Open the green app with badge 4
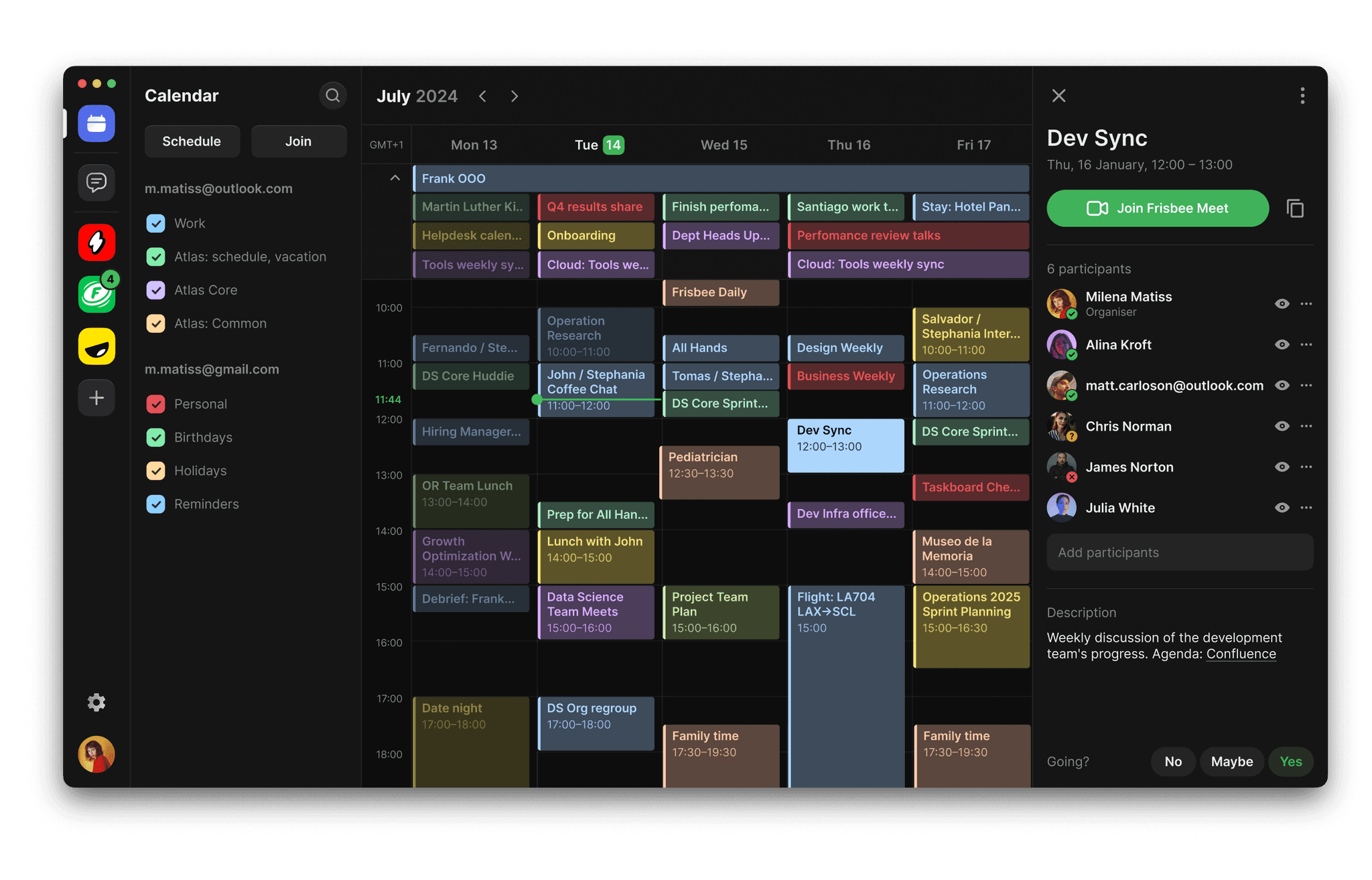The height and width of the screenshot is (880, 1372). (x=96, y=294)
